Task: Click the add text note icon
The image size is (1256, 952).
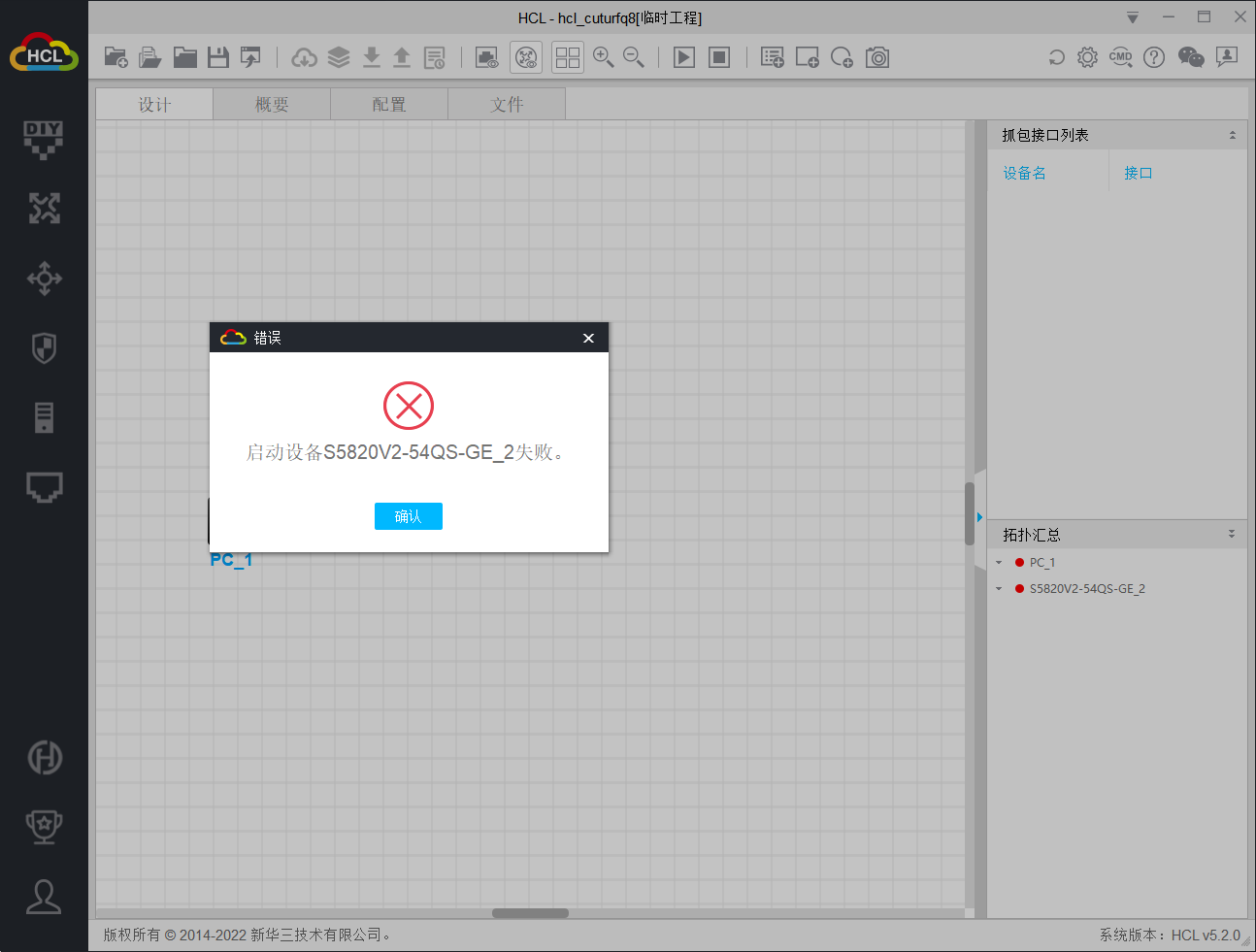Action: click(x=773, y=58)
